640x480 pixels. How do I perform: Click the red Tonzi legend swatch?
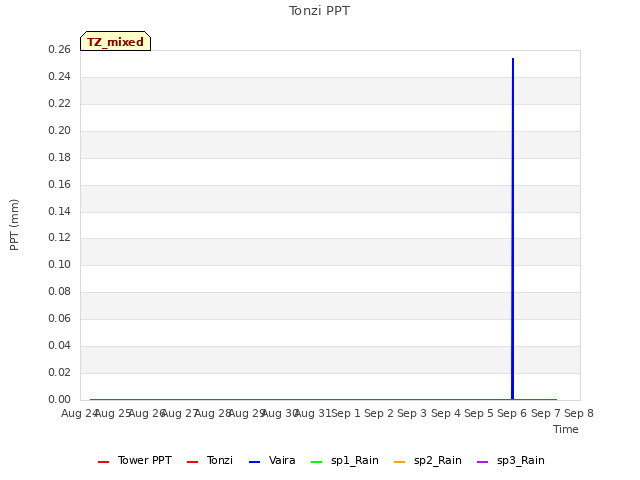(x=193, y=462)
